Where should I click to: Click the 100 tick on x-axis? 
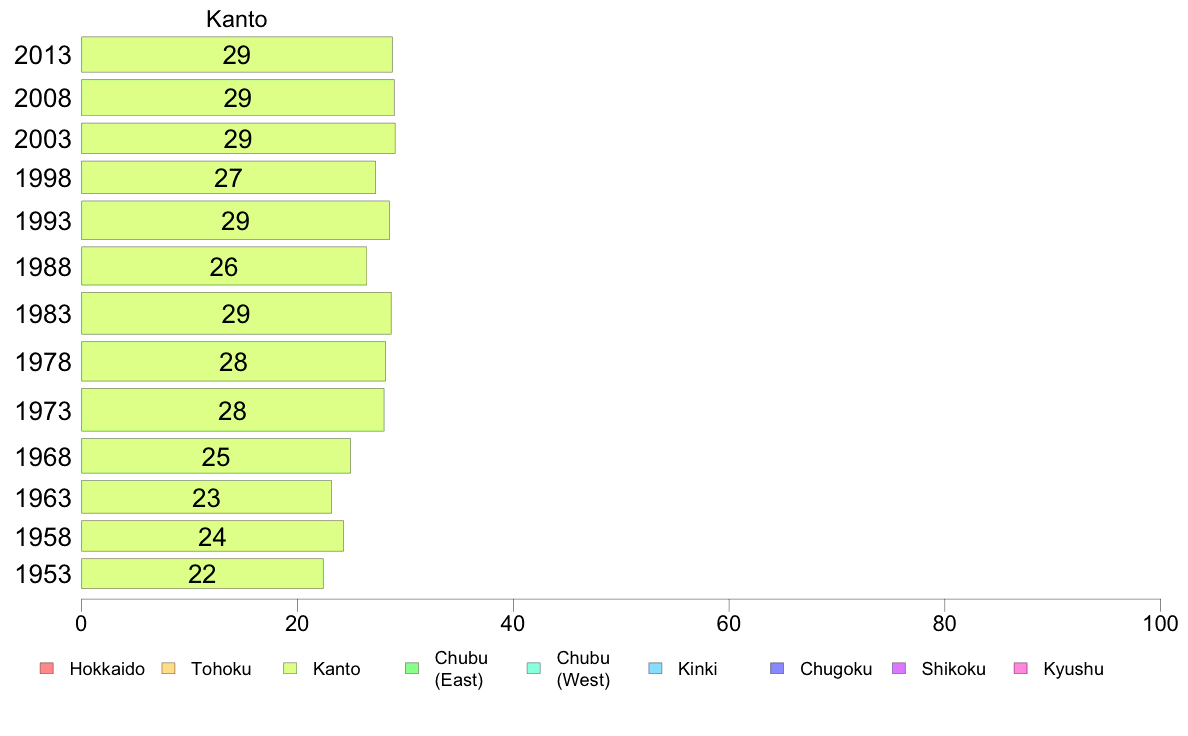1160,624
